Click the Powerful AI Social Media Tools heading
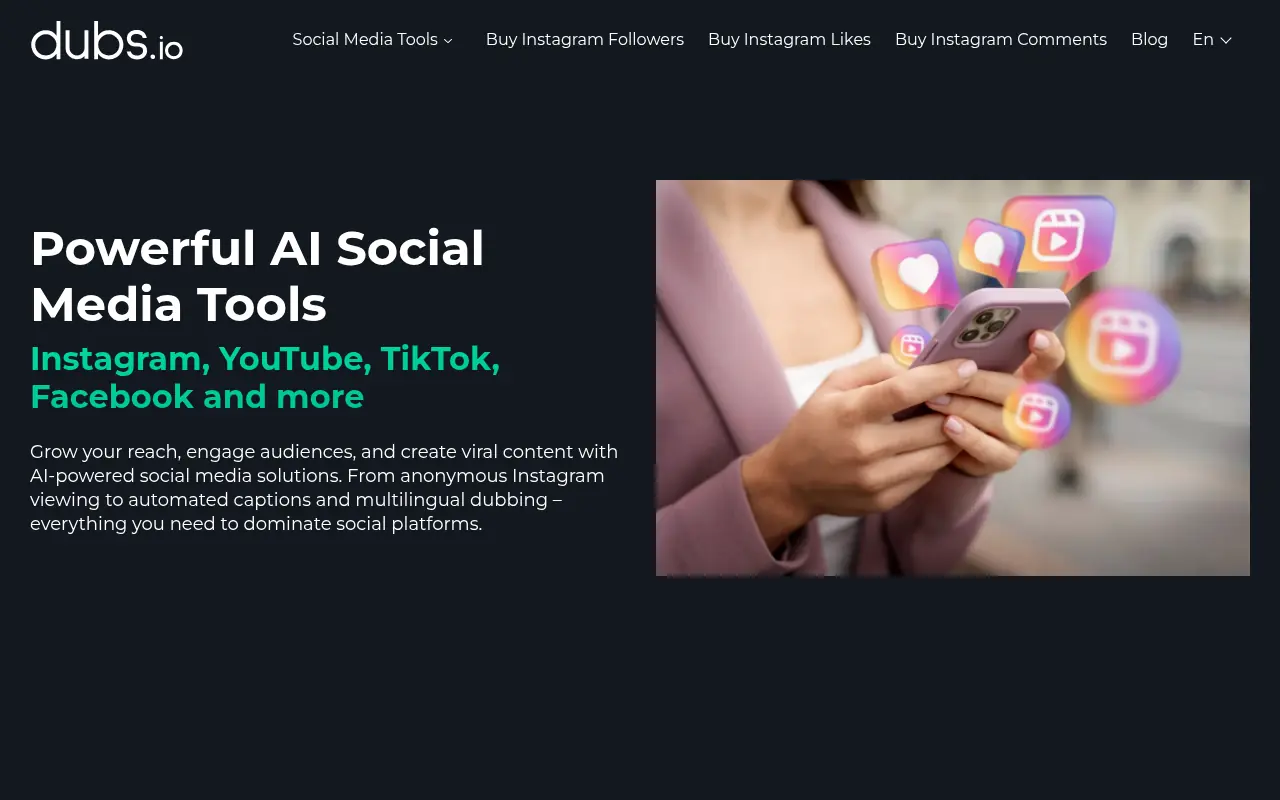This screenshot has height=800, width=1280. 257,276
